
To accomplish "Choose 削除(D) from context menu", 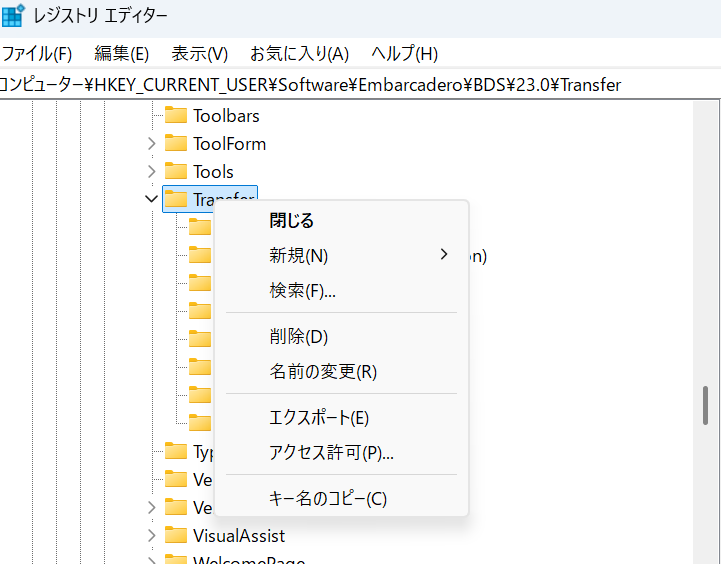I will (298, 337).
